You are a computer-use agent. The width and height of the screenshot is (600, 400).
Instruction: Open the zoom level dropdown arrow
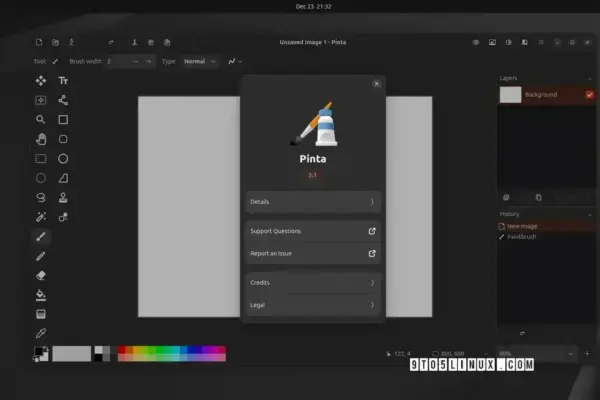pos(571,354)
